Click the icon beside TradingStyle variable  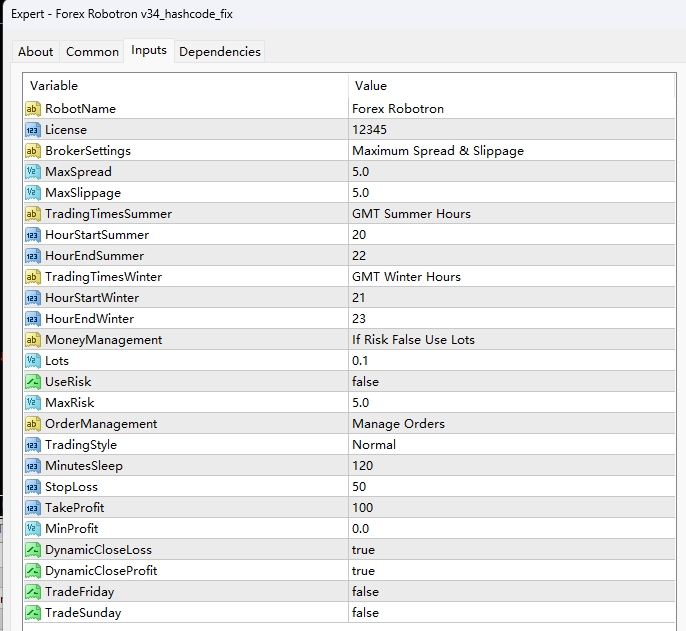tap(32, 444)
